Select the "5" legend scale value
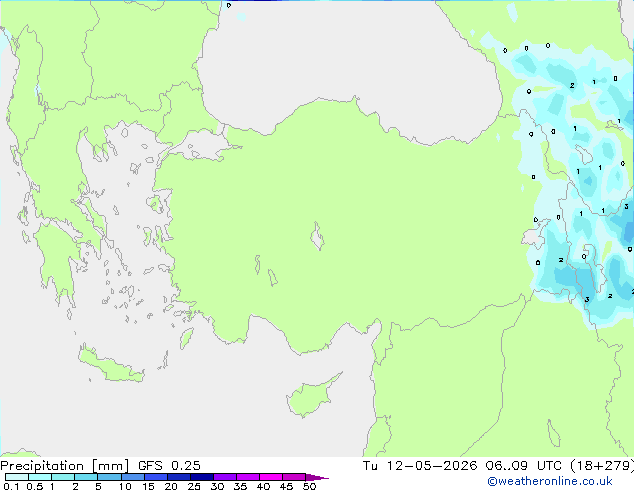The width and height of the screenshot is (634, 490). tap(98, 486)
